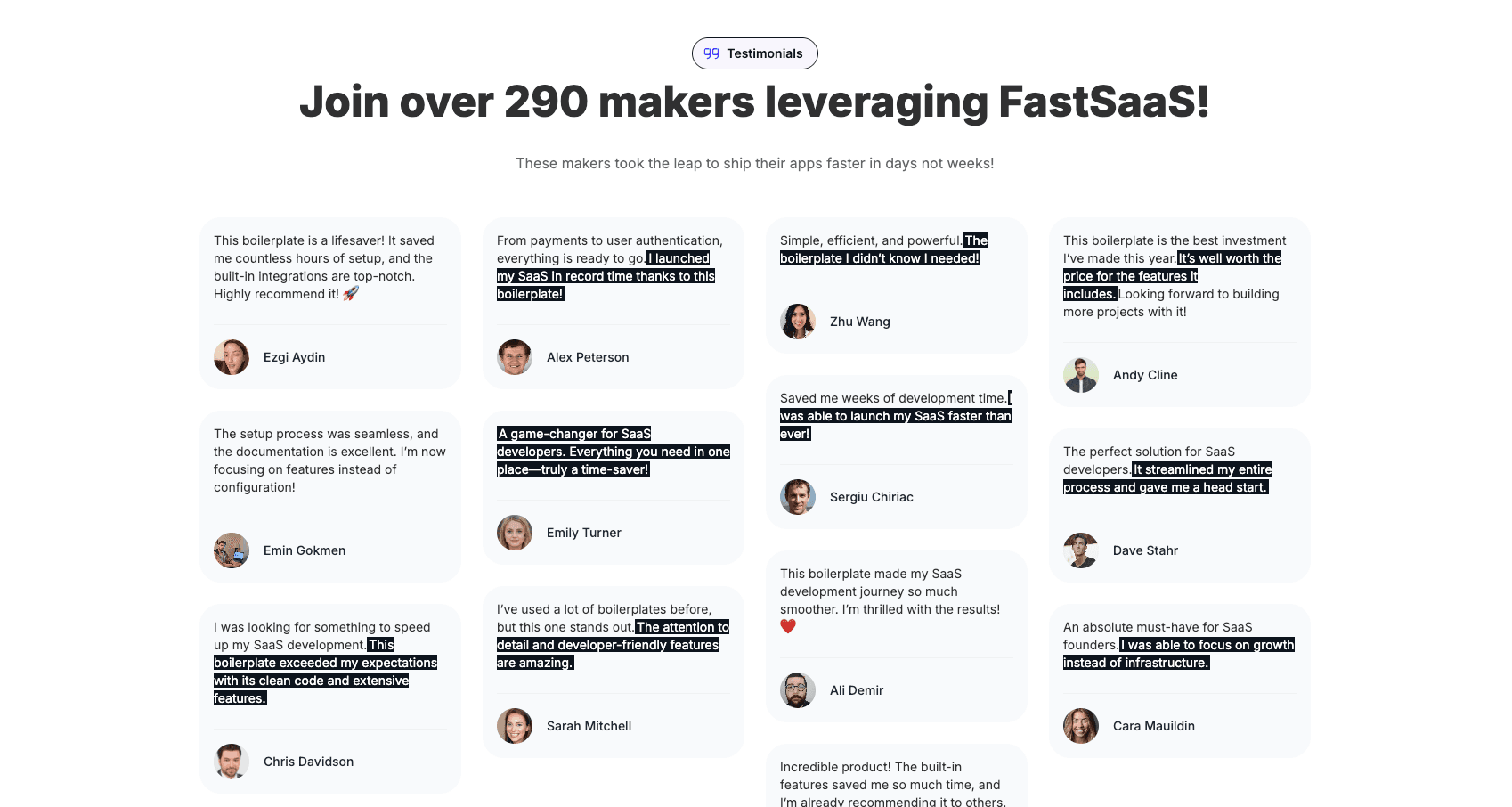Click Emily Turner's profile picture

coord(515,533)
